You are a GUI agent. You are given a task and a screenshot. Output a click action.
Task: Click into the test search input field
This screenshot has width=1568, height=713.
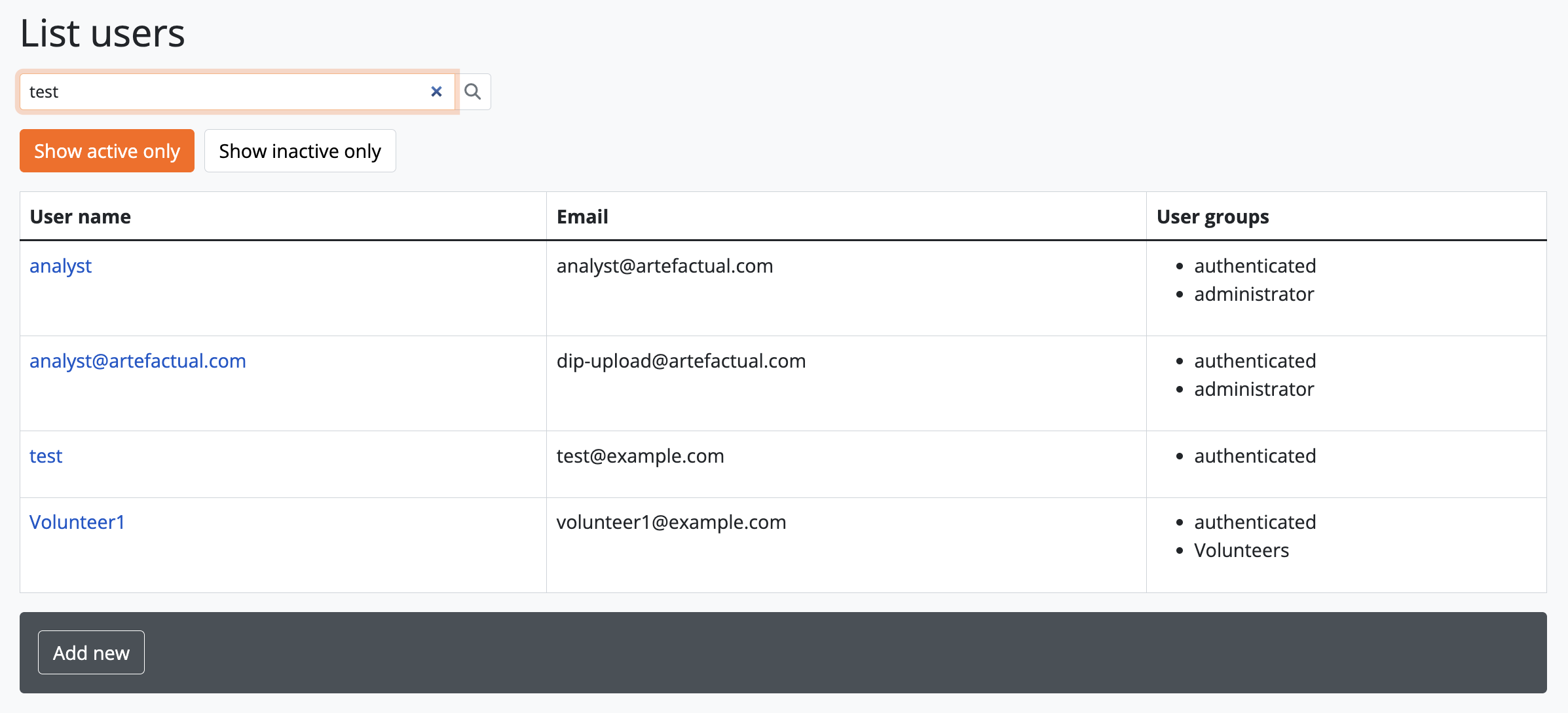click(x=223, y=92)
